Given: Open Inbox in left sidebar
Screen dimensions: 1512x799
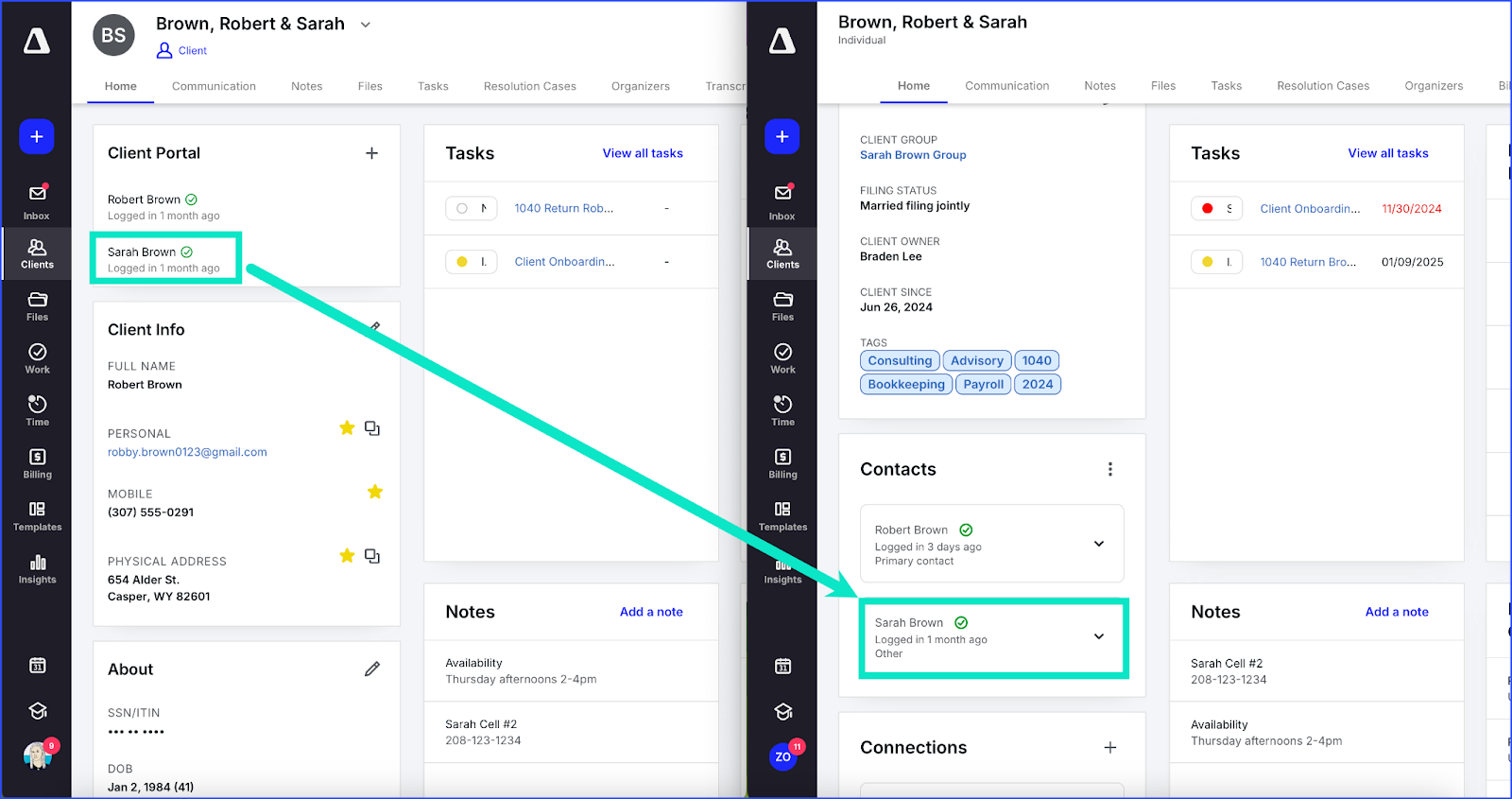Looking at the screenshot, I should click(37, 201).
